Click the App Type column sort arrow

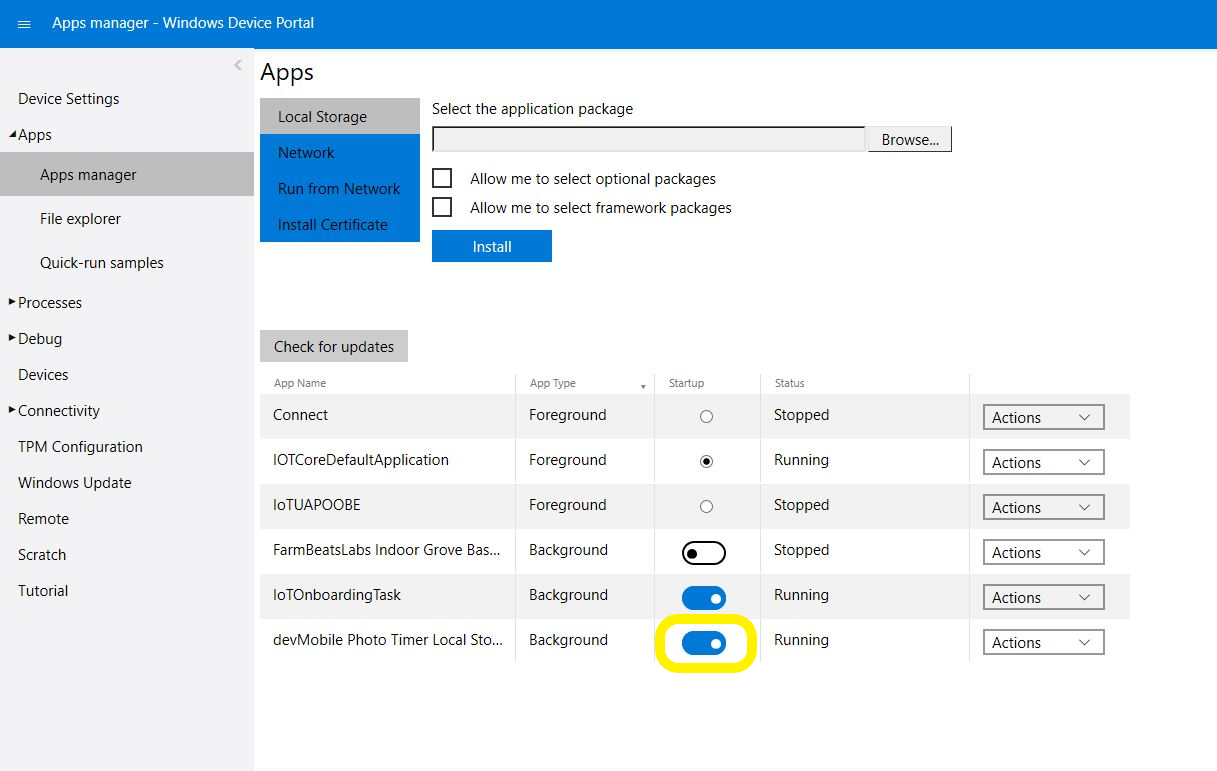click(643, 386)
